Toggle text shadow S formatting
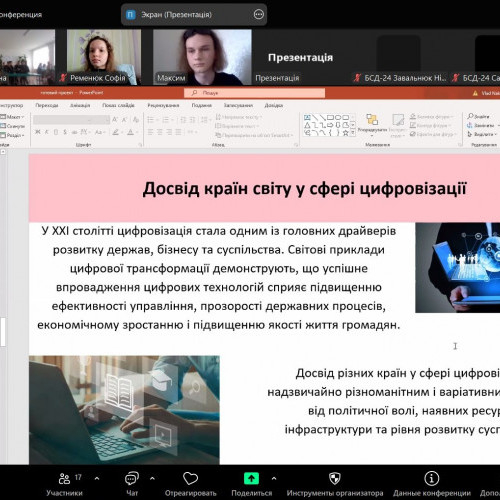This screenshot has width=500, height=500. point(65,132)
